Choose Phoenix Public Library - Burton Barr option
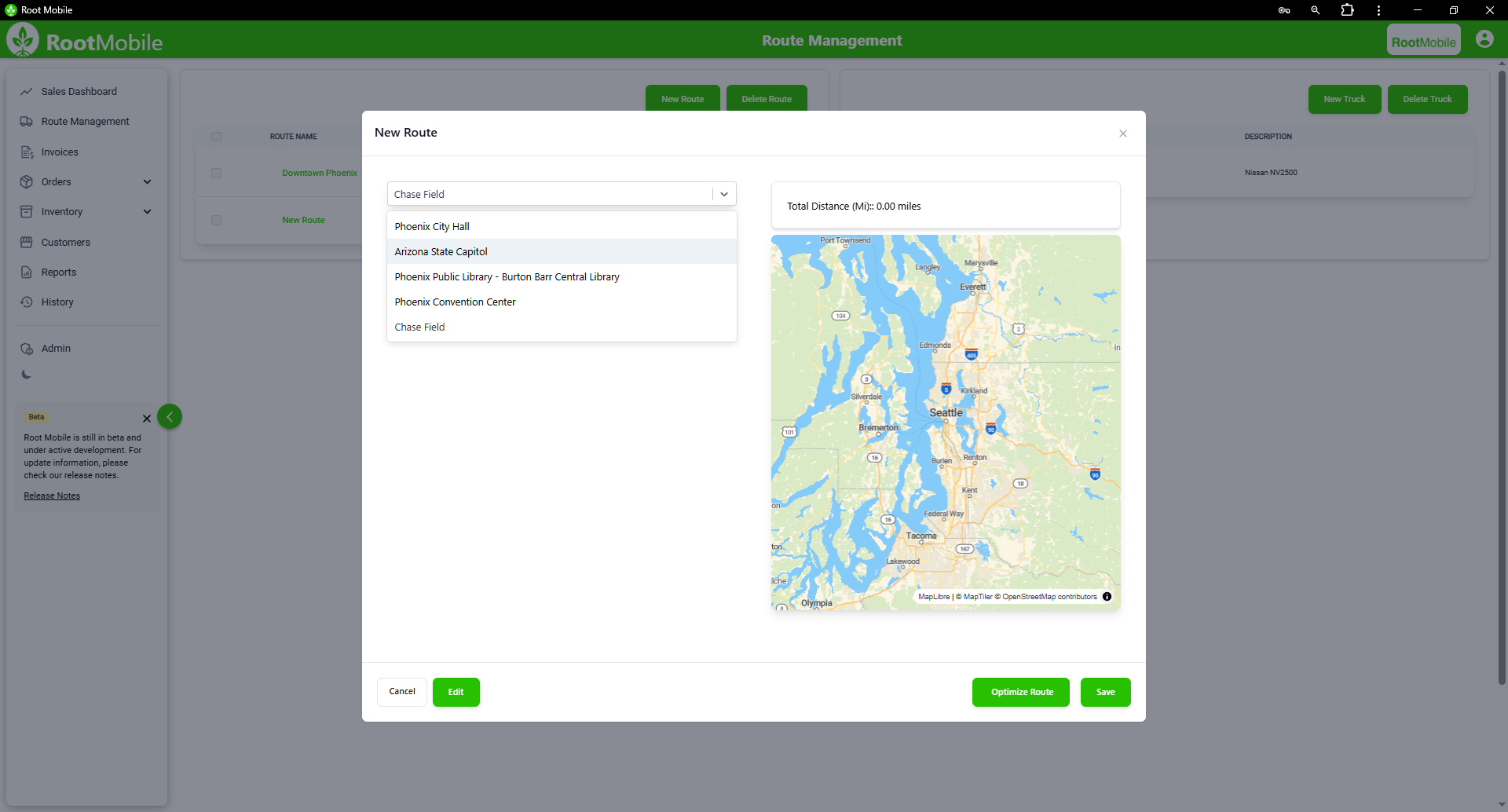The image size is (1508, 812). point(562,276)
